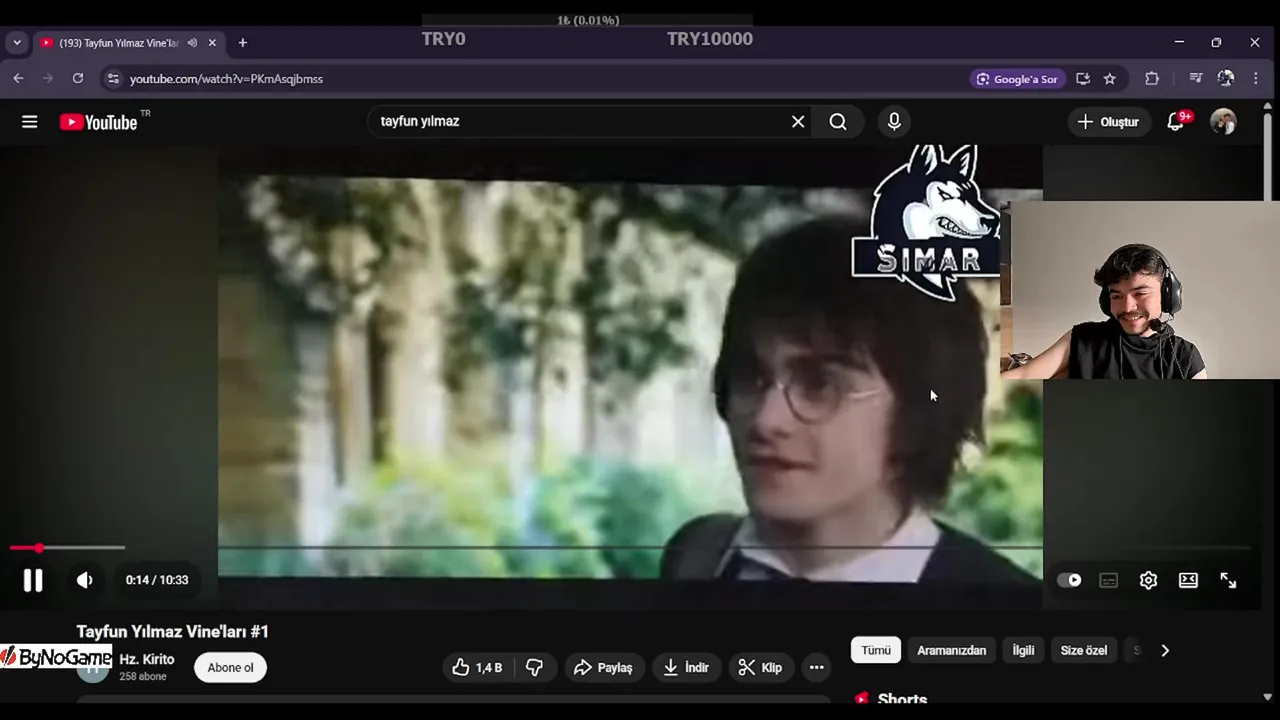This screenshot has height=720, width=1280.
Task: Select the Tümü filter chip
Action: point(876,650)
